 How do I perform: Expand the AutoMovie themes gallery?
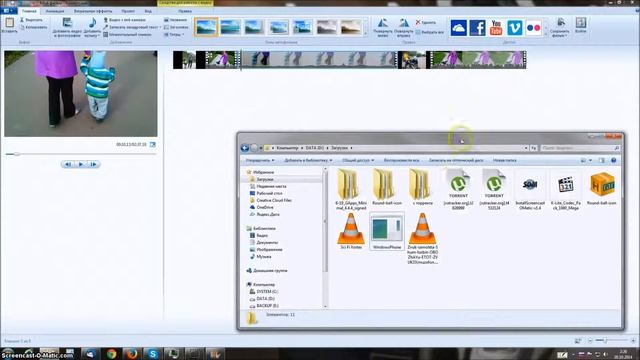[366, 34]
